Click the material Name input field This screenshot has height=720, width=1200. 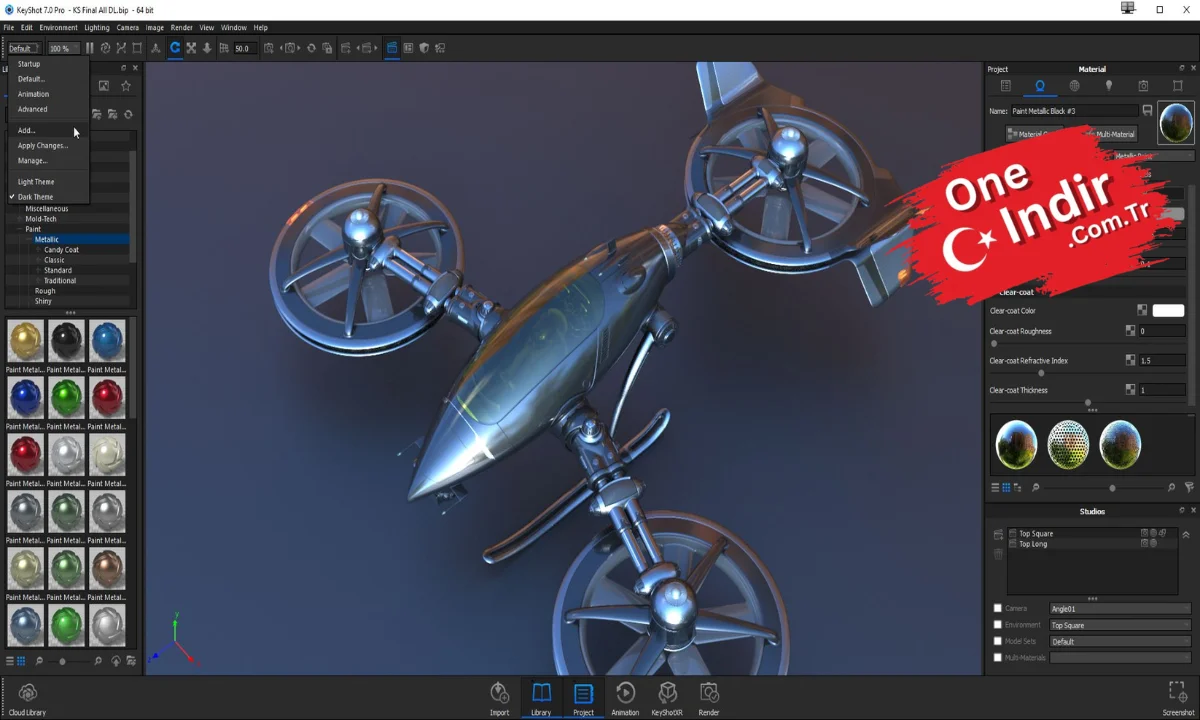1074,111
